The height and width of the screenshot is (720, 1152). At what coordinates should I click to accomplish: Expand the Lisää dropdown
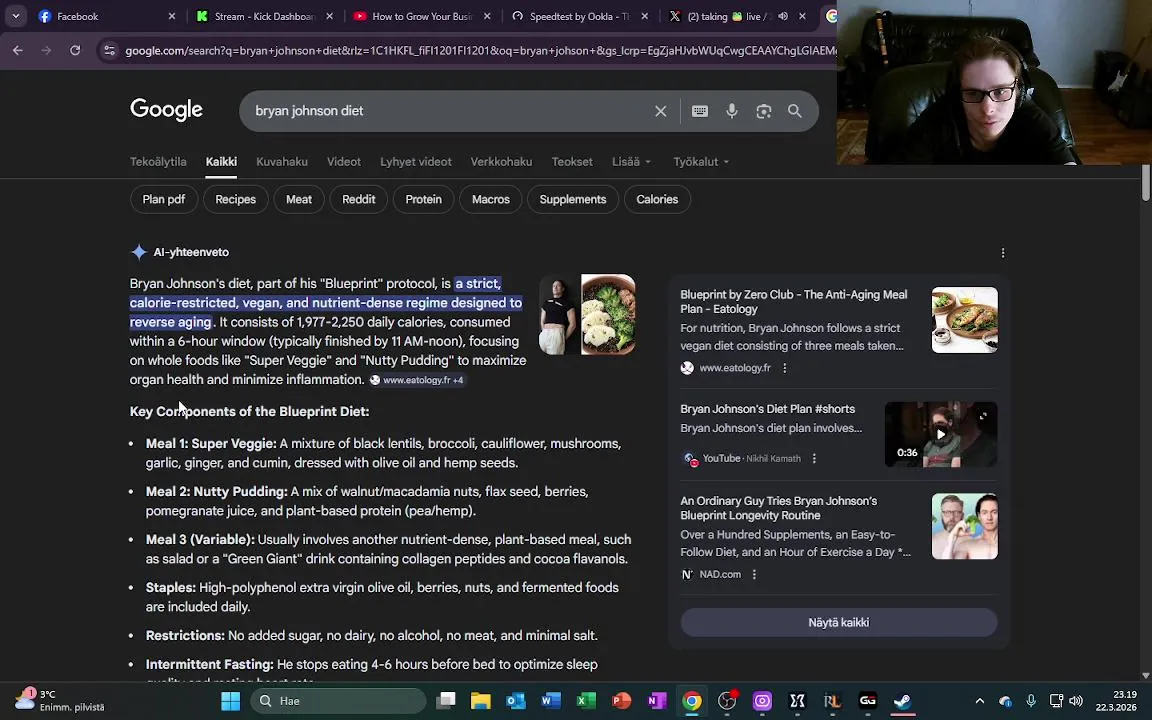tap(631, 162)
